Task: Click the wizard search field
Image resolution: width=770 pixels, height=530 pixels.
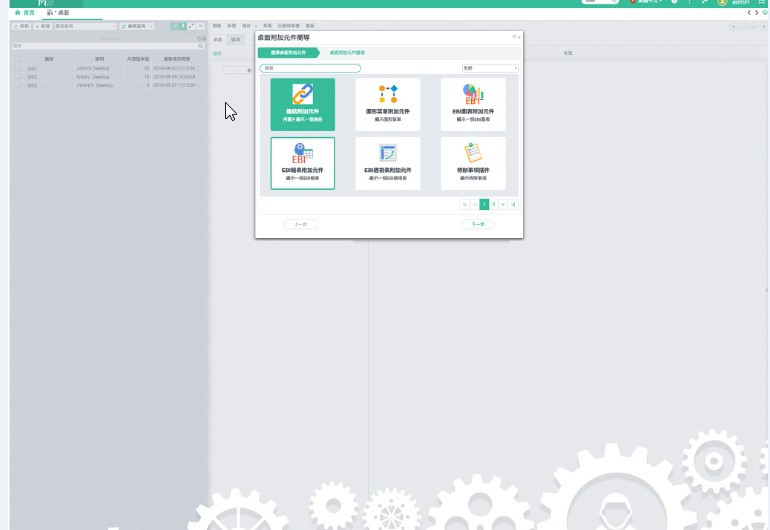Action: [310, 68]
